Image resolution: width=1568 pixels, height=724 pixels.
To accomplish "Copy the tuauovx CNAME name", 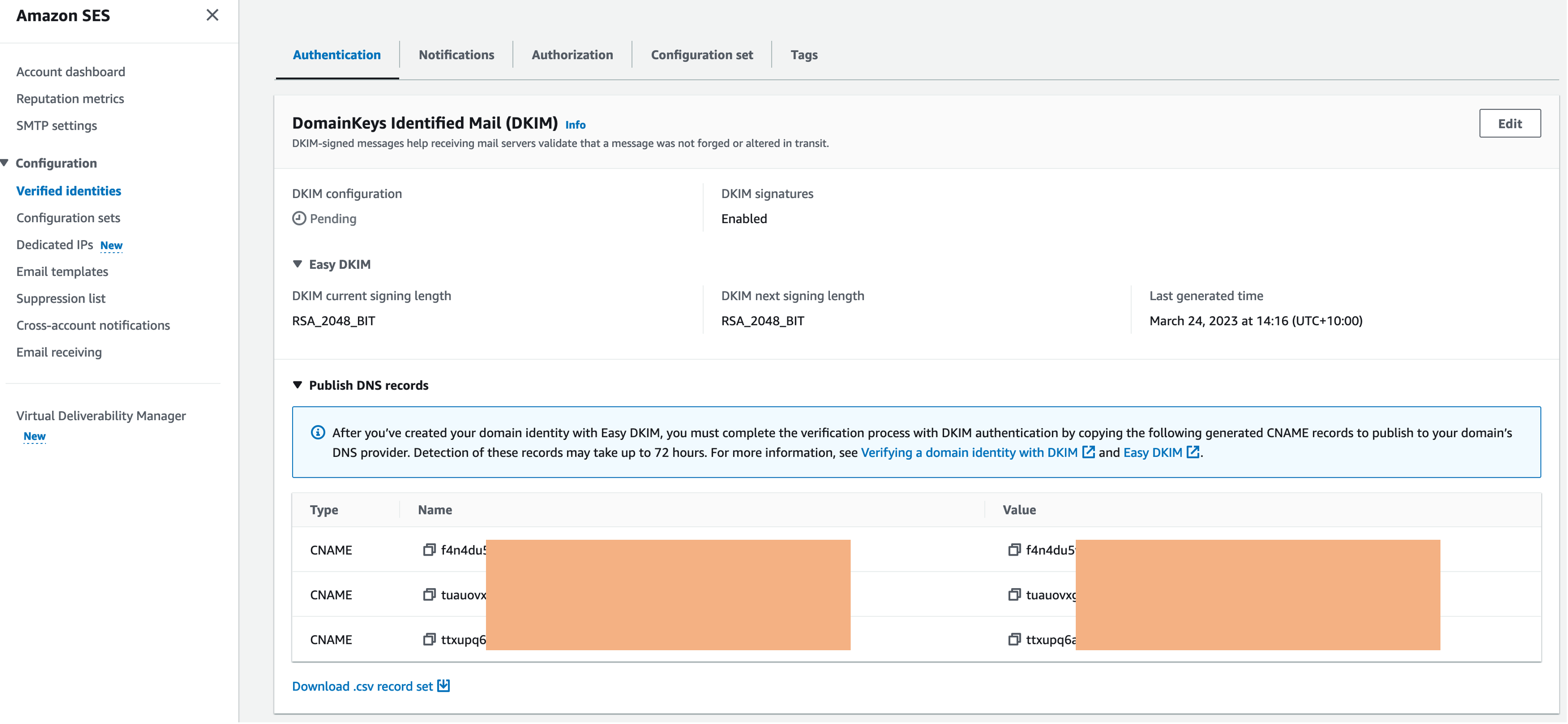I will click(x=429, y=596).
